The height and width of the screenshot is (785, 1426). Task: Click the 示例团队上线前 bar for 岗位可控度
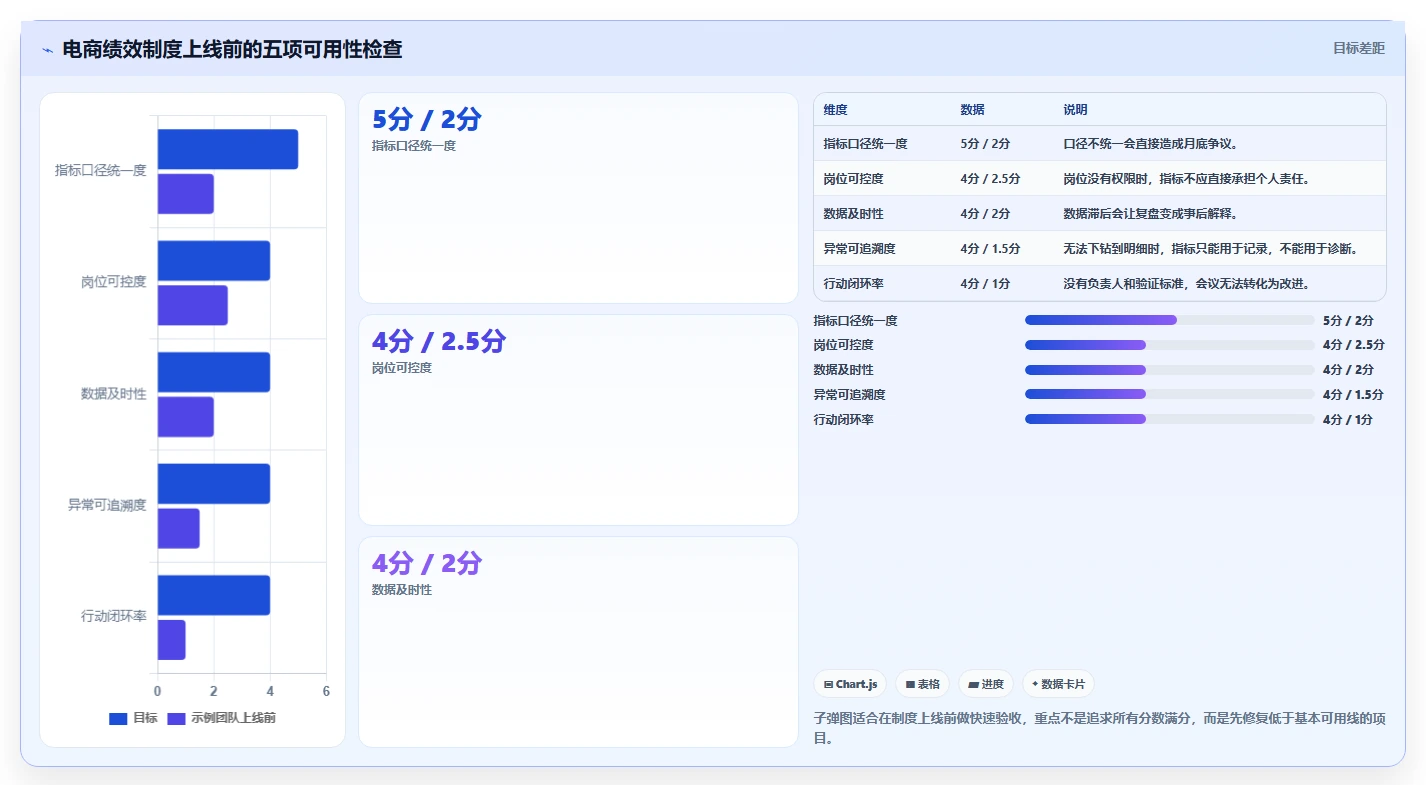tap(192, 305)
